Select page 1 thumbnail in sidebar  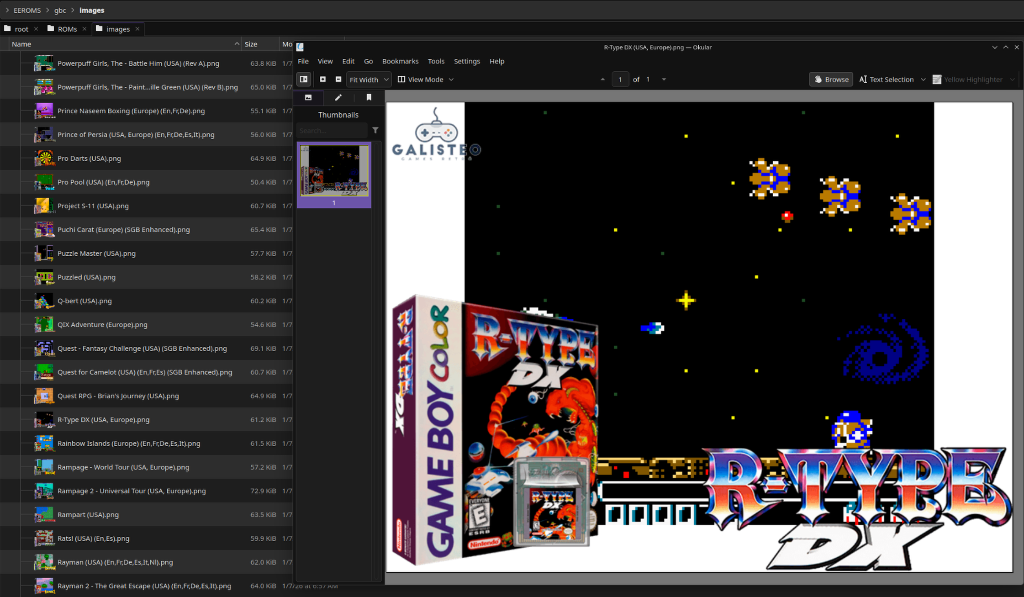click(334, 176)
